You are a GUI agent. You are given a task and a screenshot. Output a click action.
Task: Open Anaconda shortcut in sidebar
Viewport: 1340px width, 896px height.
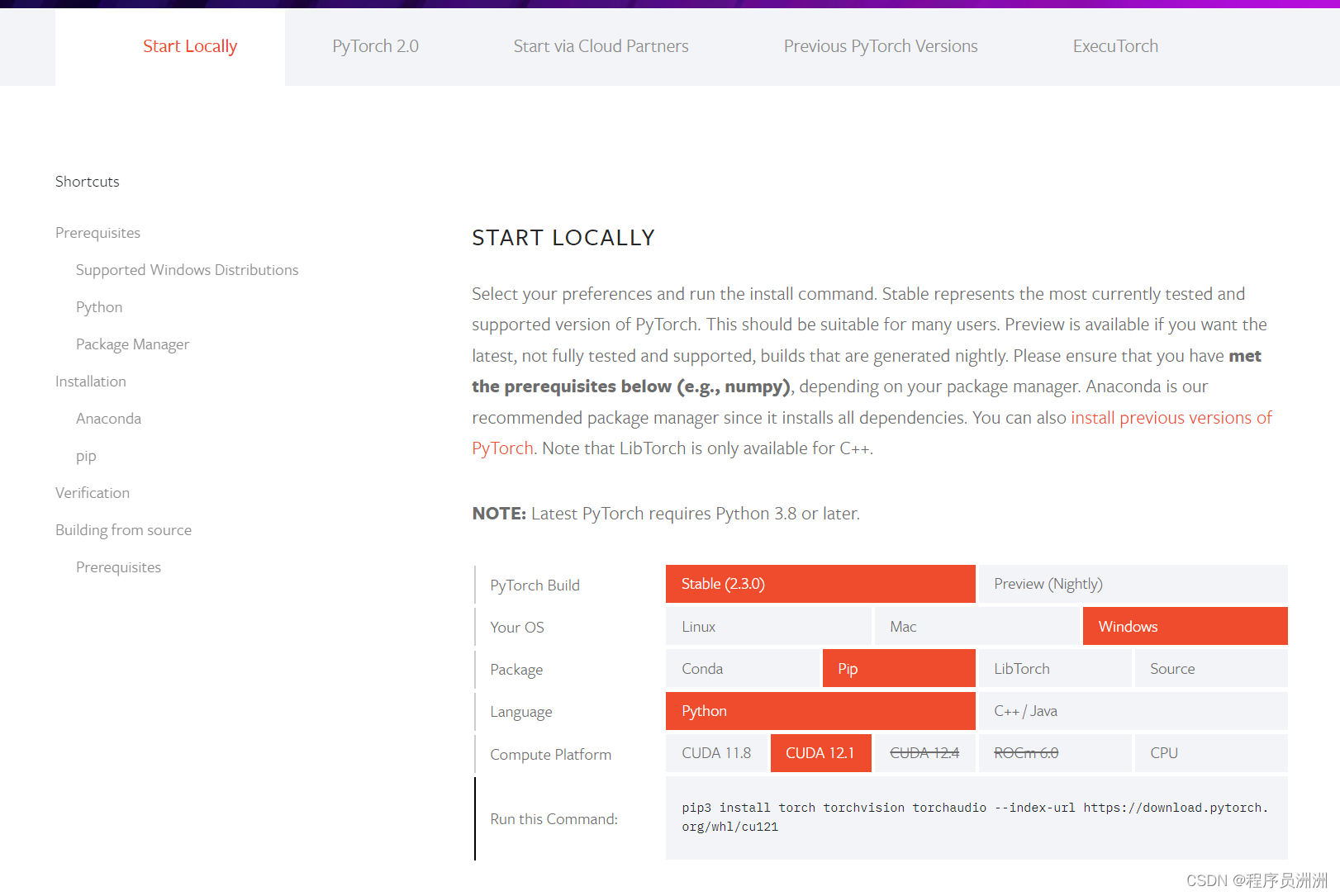click(x=108, y=419)
